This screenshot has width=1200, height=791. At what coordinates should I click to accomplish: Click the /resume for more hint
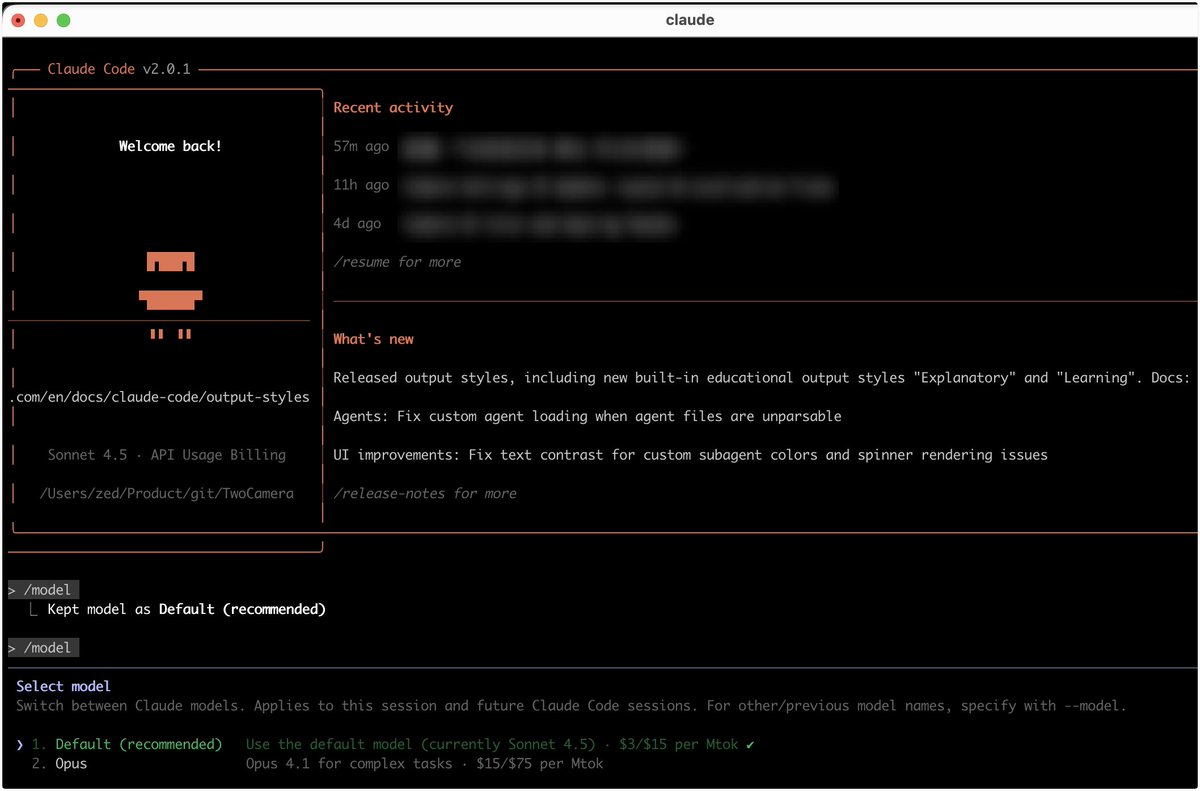[x=397, y=262]
